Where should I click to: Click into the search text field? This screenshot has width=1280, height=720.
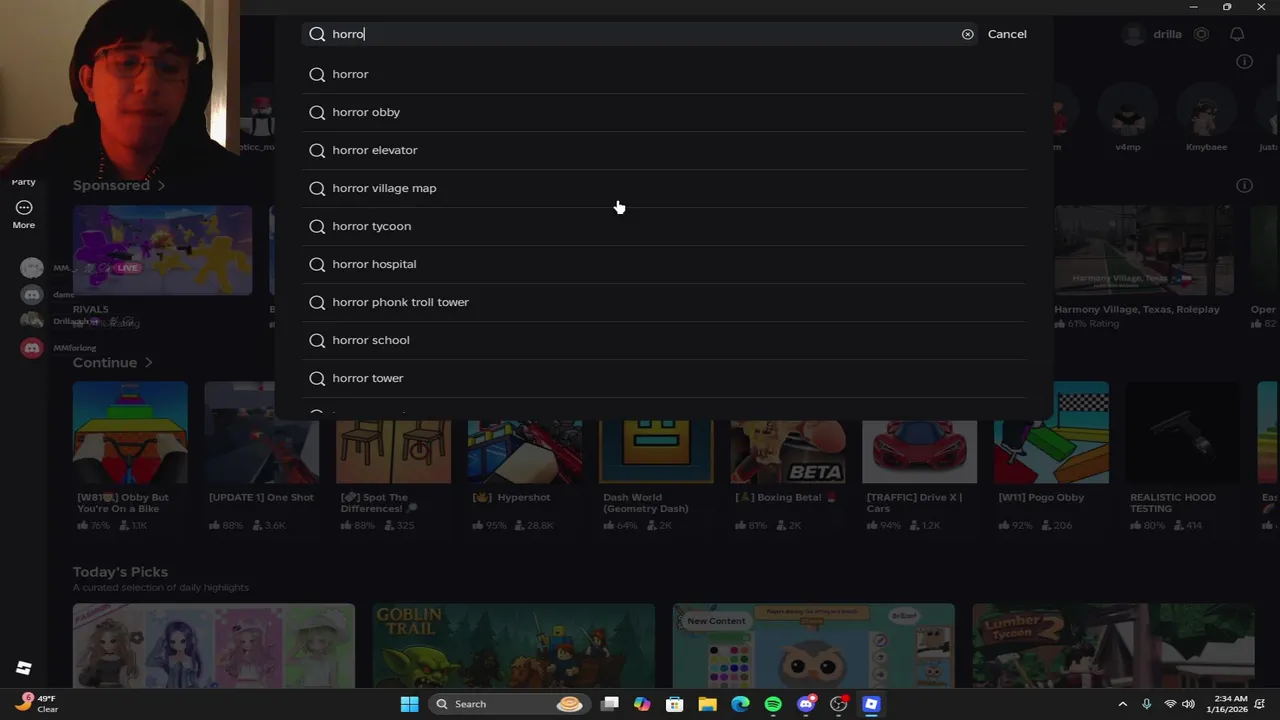640,34
